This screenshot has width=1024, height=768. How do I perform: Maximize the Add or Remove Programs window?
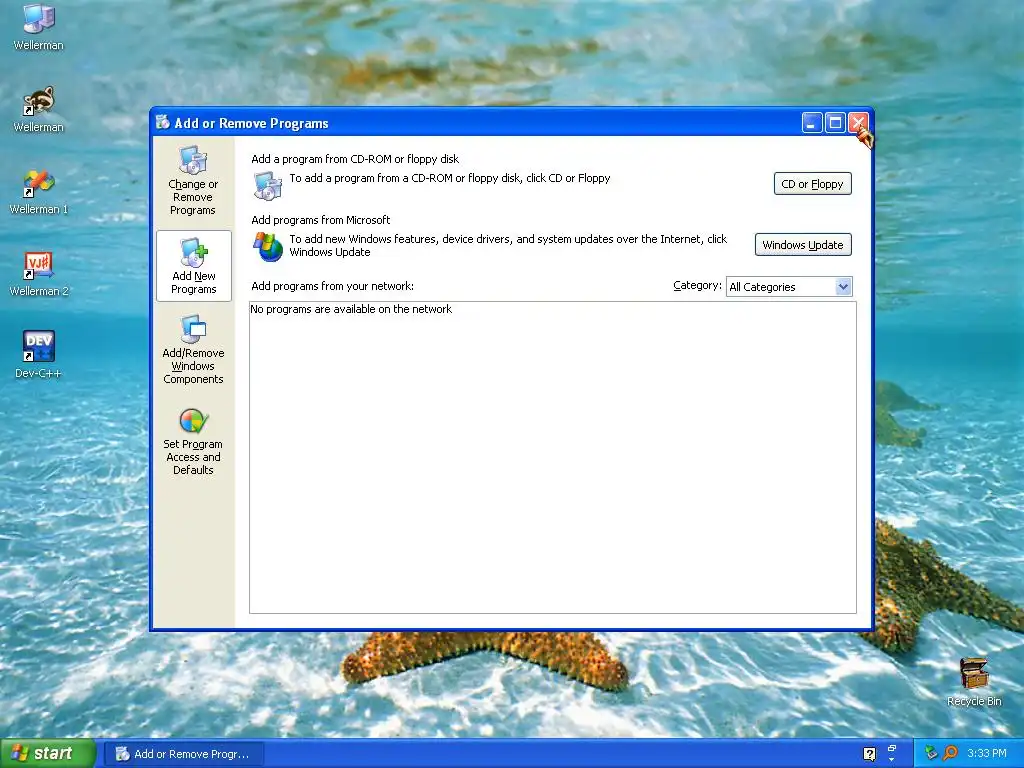tap(835, 123)
